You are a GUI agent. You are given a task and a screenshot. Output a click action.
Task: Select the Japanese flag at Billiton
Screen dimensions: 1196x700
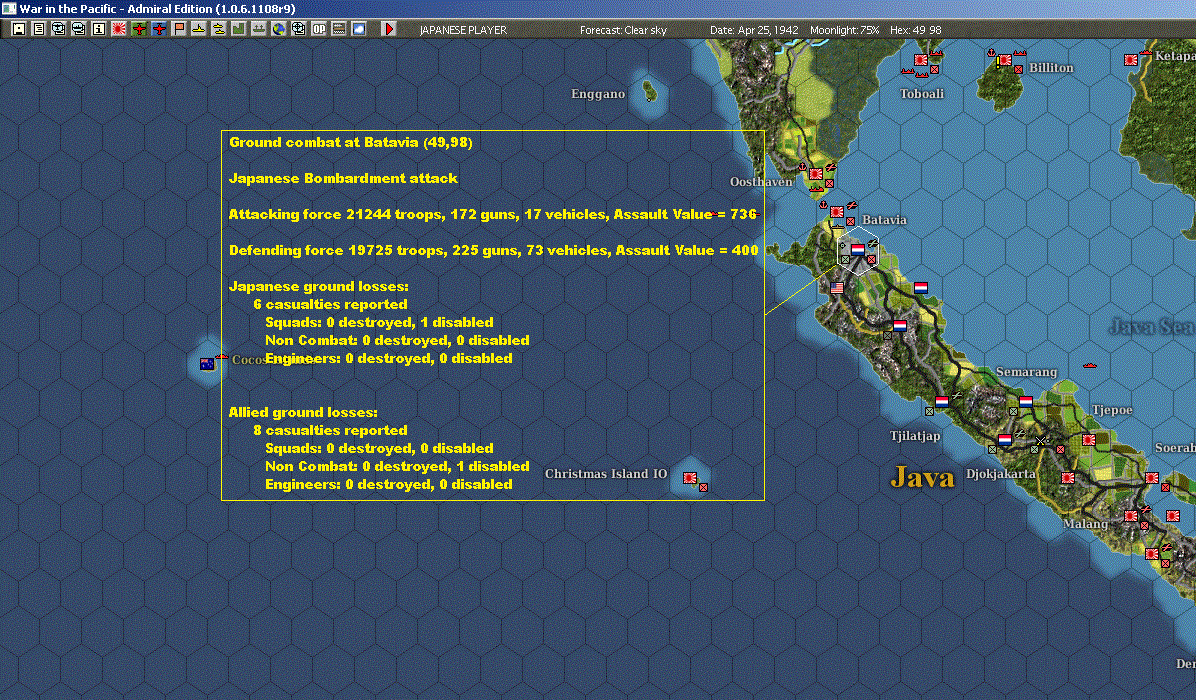point(1005,59)
